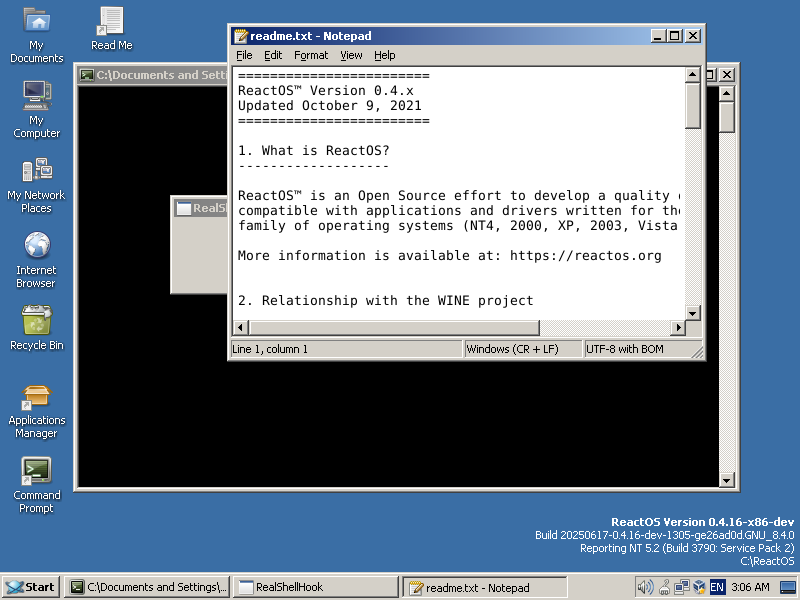Click the VirtualBox Guest Additions tray icon
The width and height of the screenshot is (800, 600).
(699, 587)
